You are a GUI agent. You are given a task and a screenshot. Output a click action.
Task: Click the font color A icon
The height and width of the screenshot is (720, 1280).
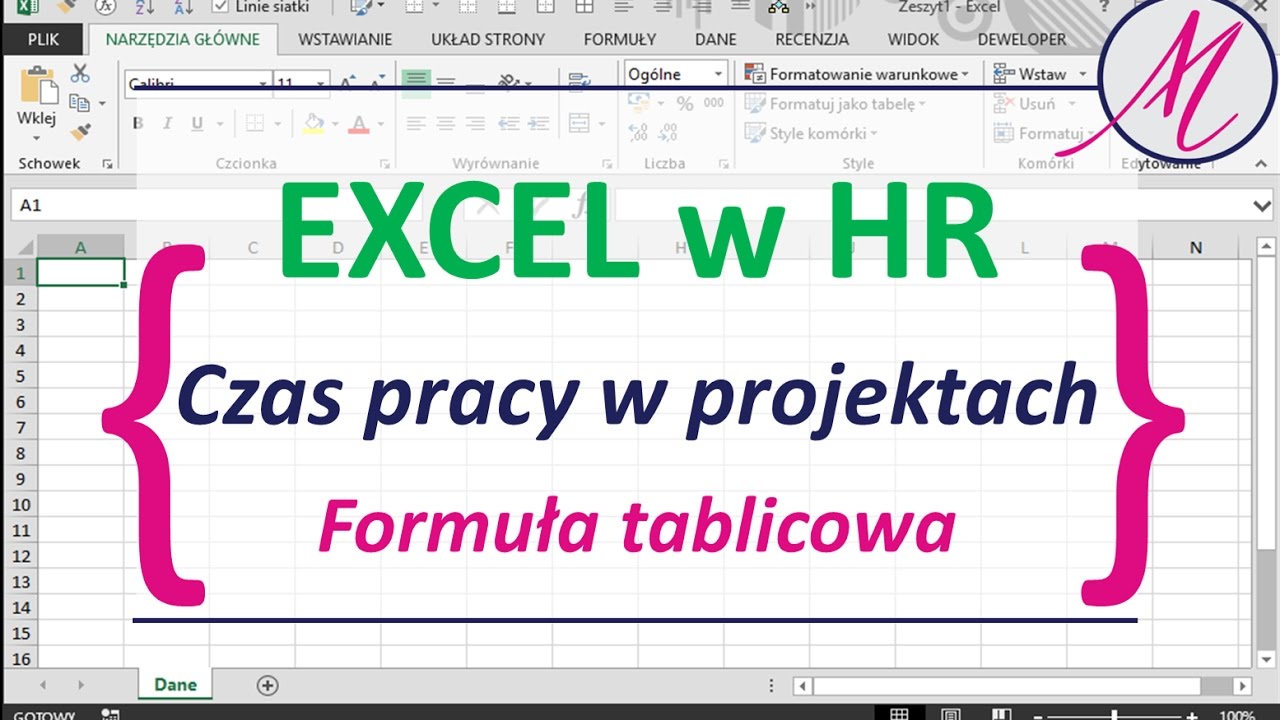pyautogui.click(x=359, y=124)
